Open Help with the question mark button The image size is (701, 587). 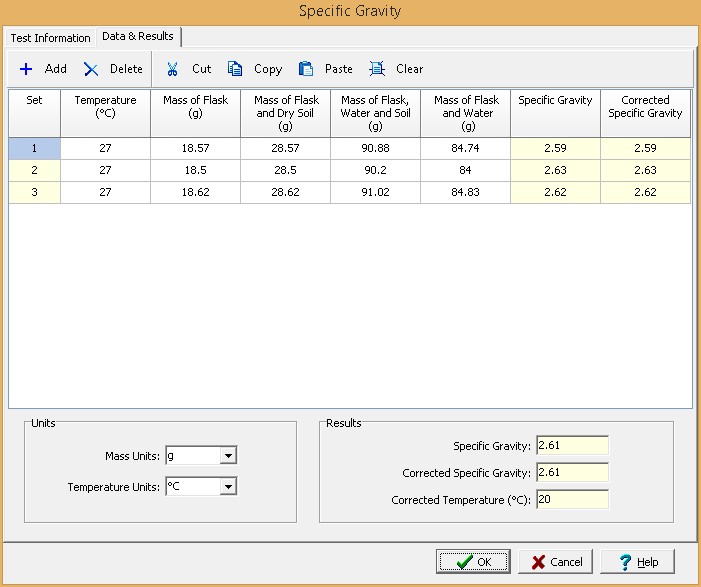(638, 561)
